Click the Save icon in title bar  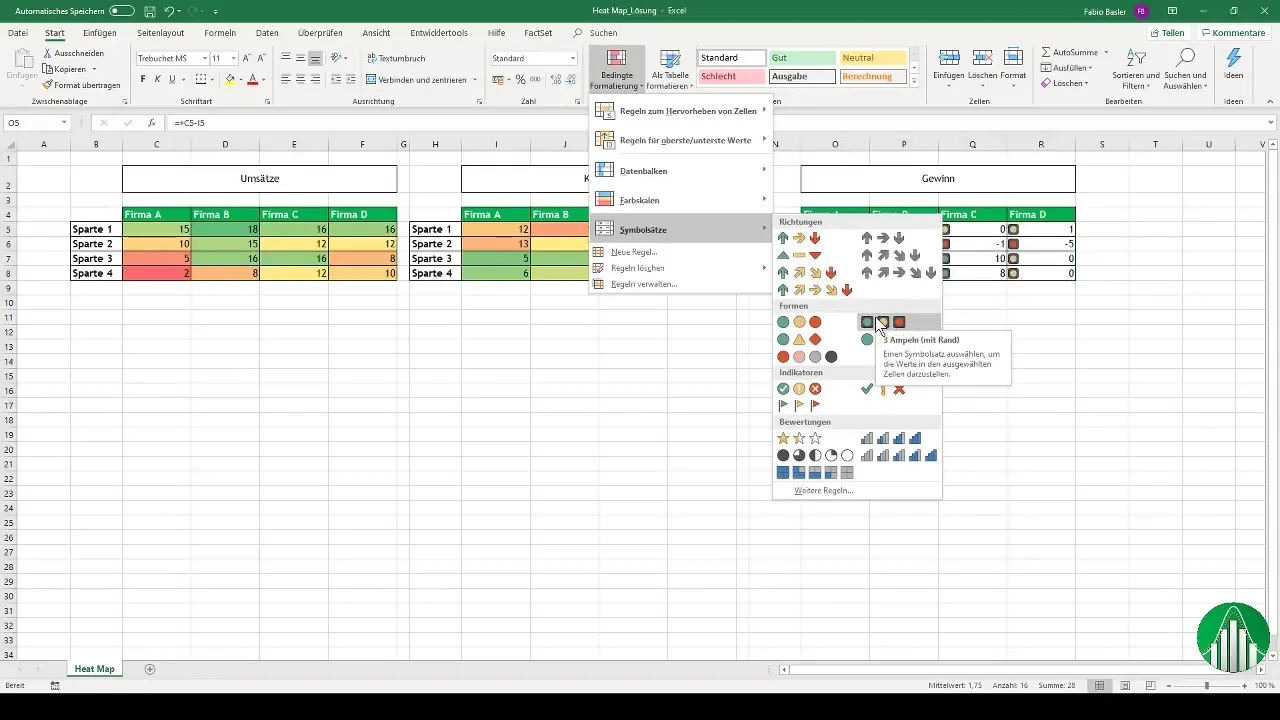(x=148, y=10)
